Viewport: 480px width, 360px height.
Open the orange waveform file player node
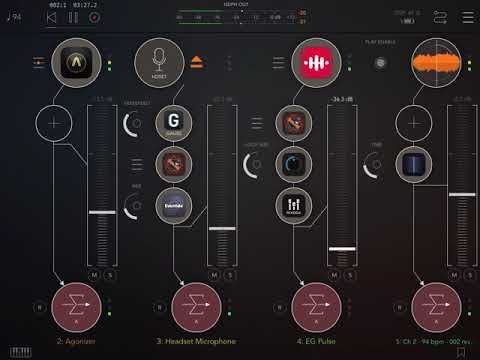click(x=436, y=63)
